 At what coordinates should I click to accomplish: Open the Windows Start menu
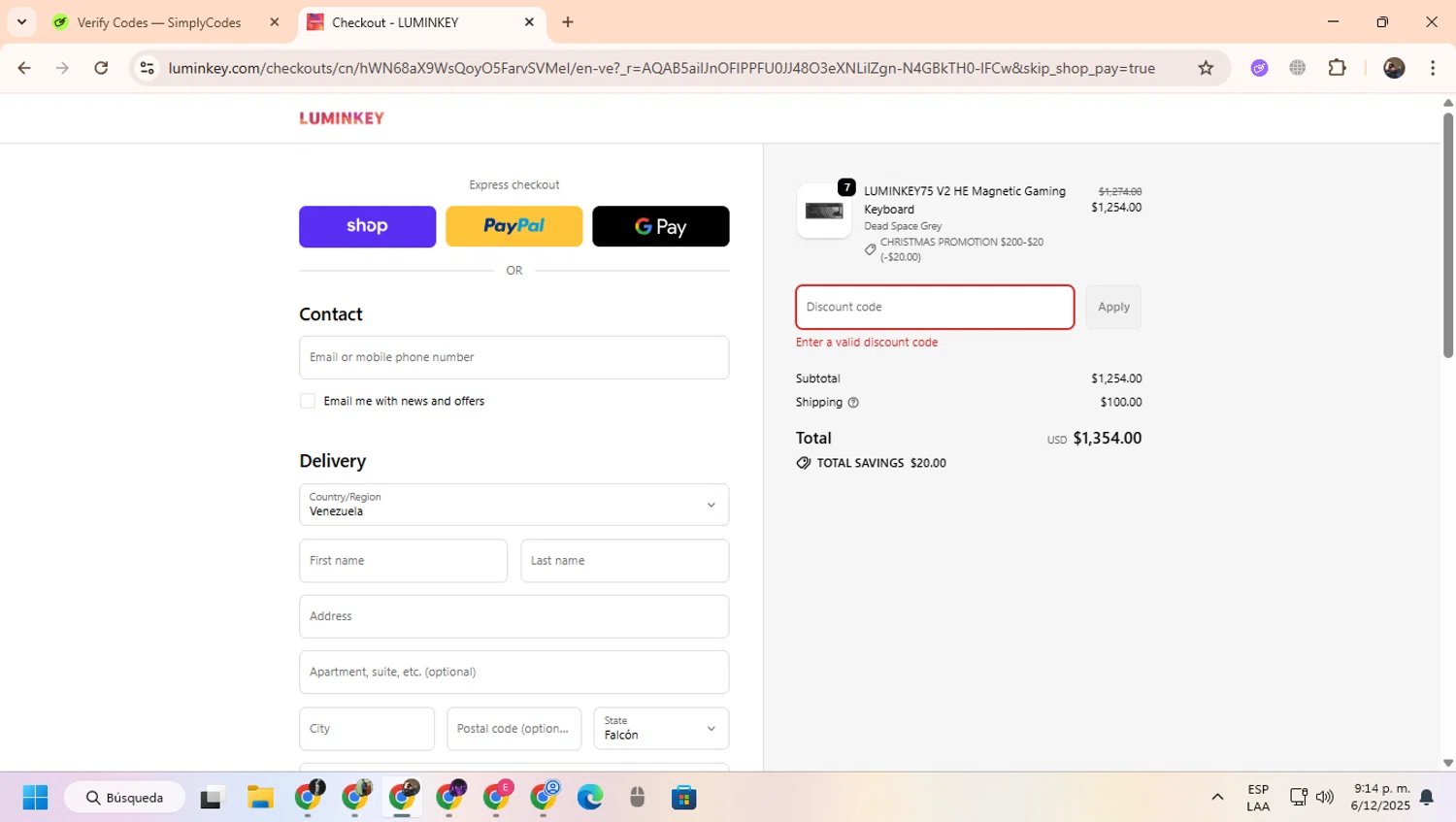tap(35, 798)
